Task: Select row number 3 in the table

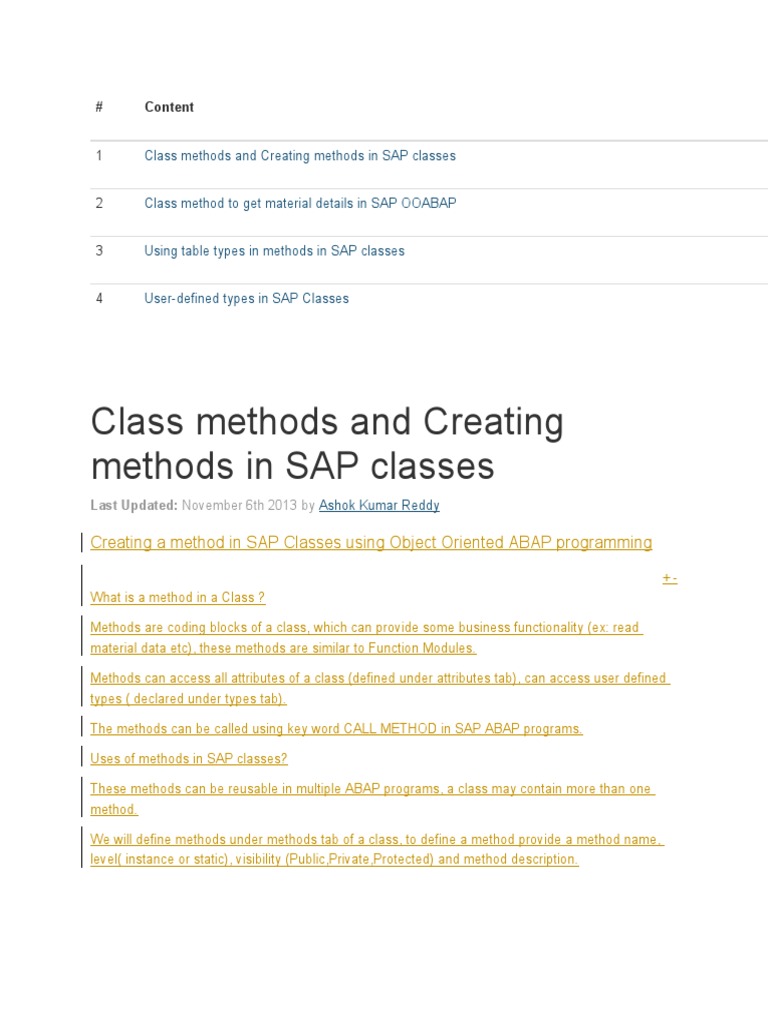Action: 99,251
